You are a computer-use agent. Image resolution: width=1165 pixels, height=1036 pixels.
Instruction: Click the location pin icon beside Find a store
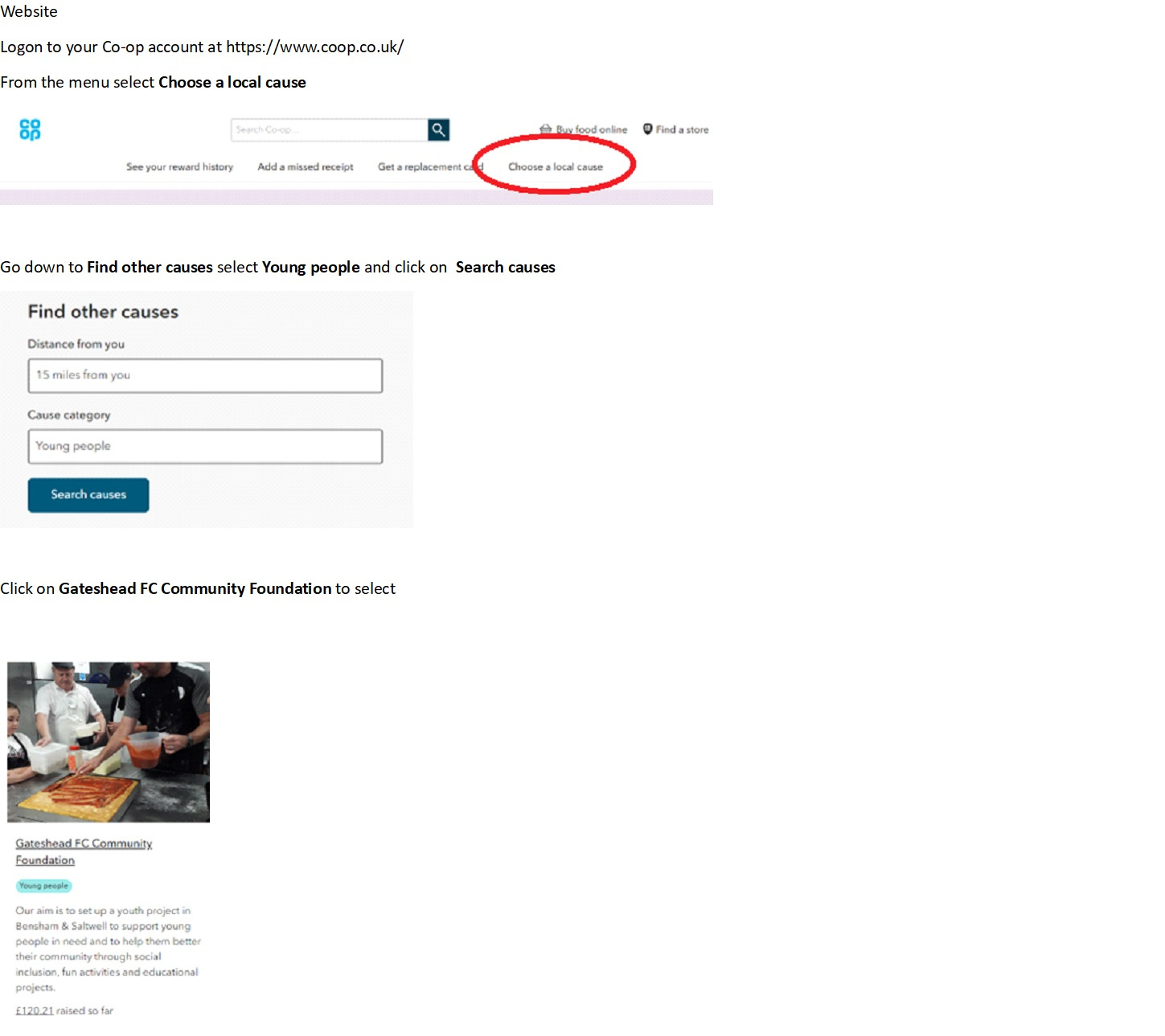click(647, 129)
